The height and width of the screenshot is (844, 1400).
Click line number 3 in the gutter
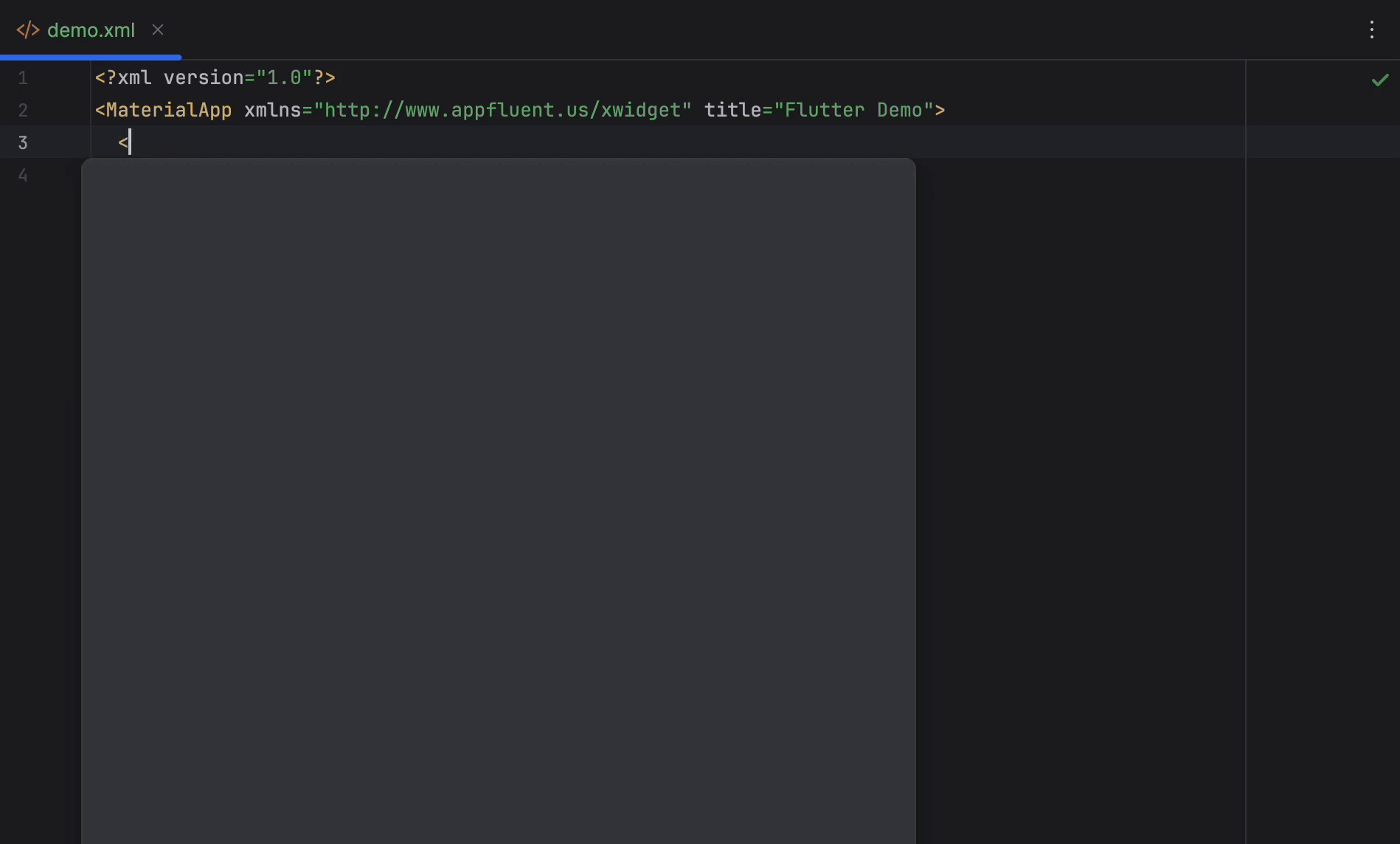pos(23,143)
